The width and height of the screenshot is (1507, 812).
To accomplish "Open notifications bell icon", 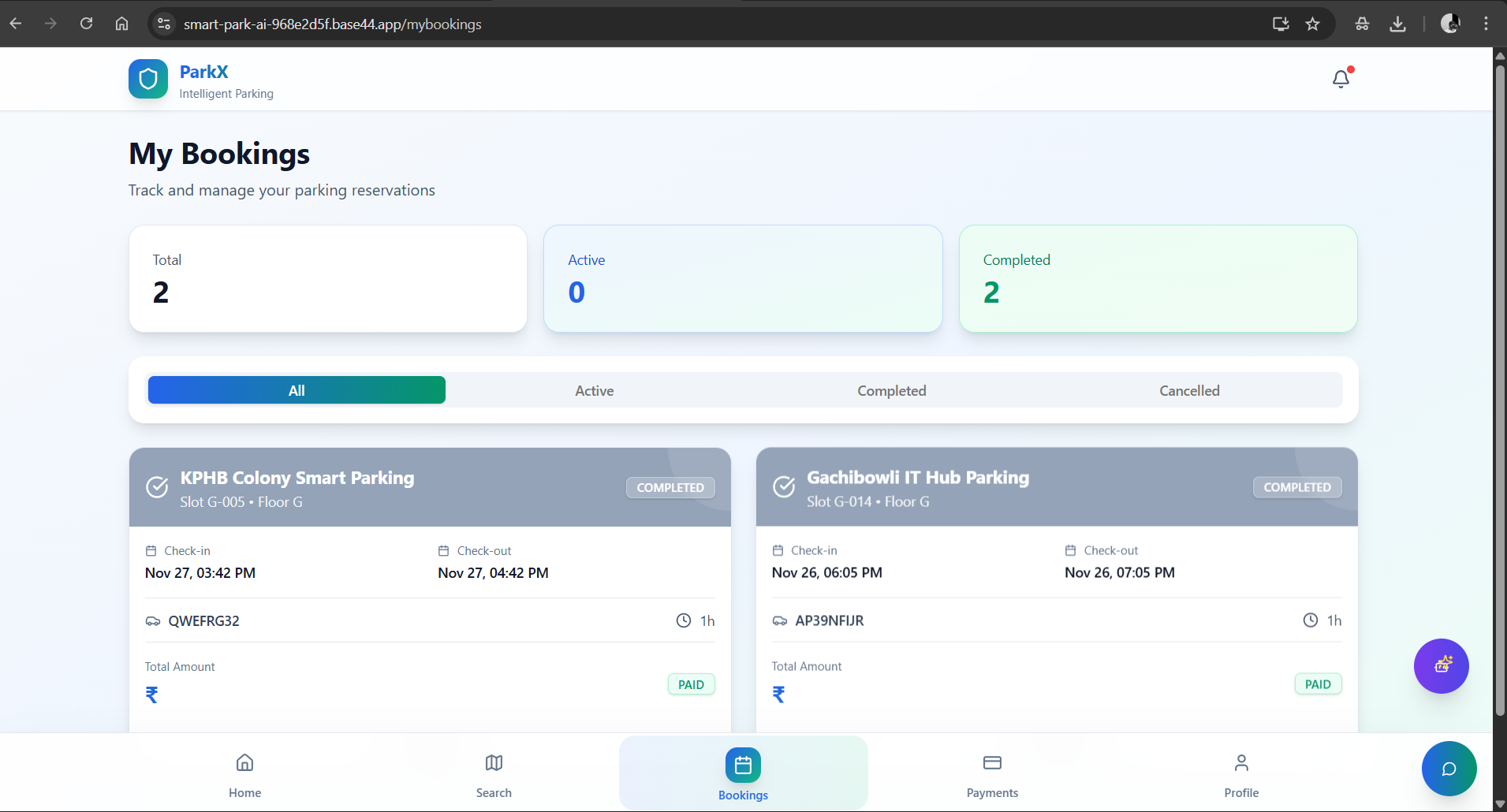I will (1341, 78).
